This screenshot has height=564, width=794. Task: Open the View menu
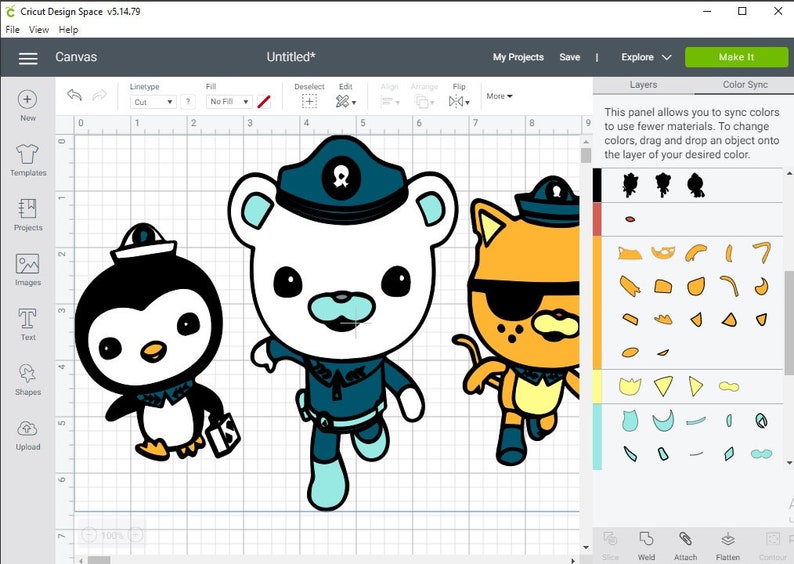(39, 30)
